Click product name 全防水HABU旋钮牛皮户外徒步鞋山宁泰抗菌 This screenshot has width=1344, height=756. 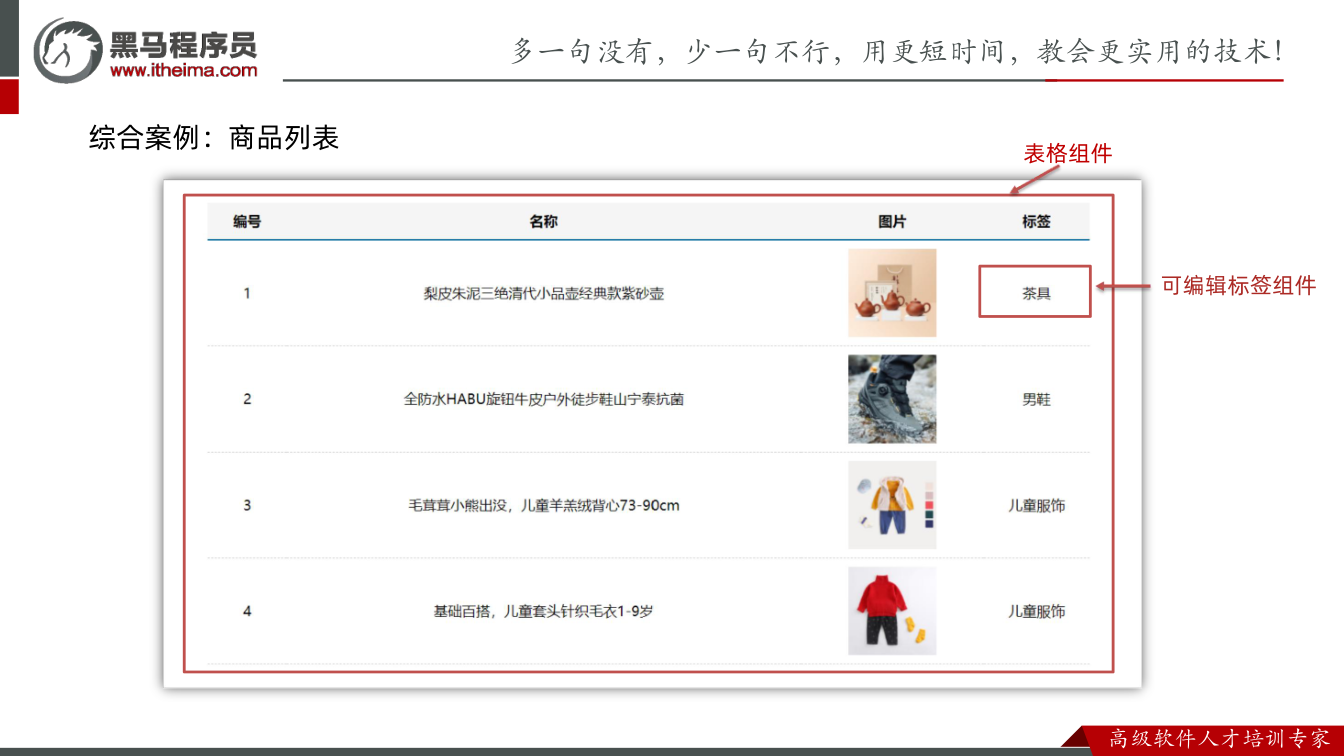click(x=544, y=400)
